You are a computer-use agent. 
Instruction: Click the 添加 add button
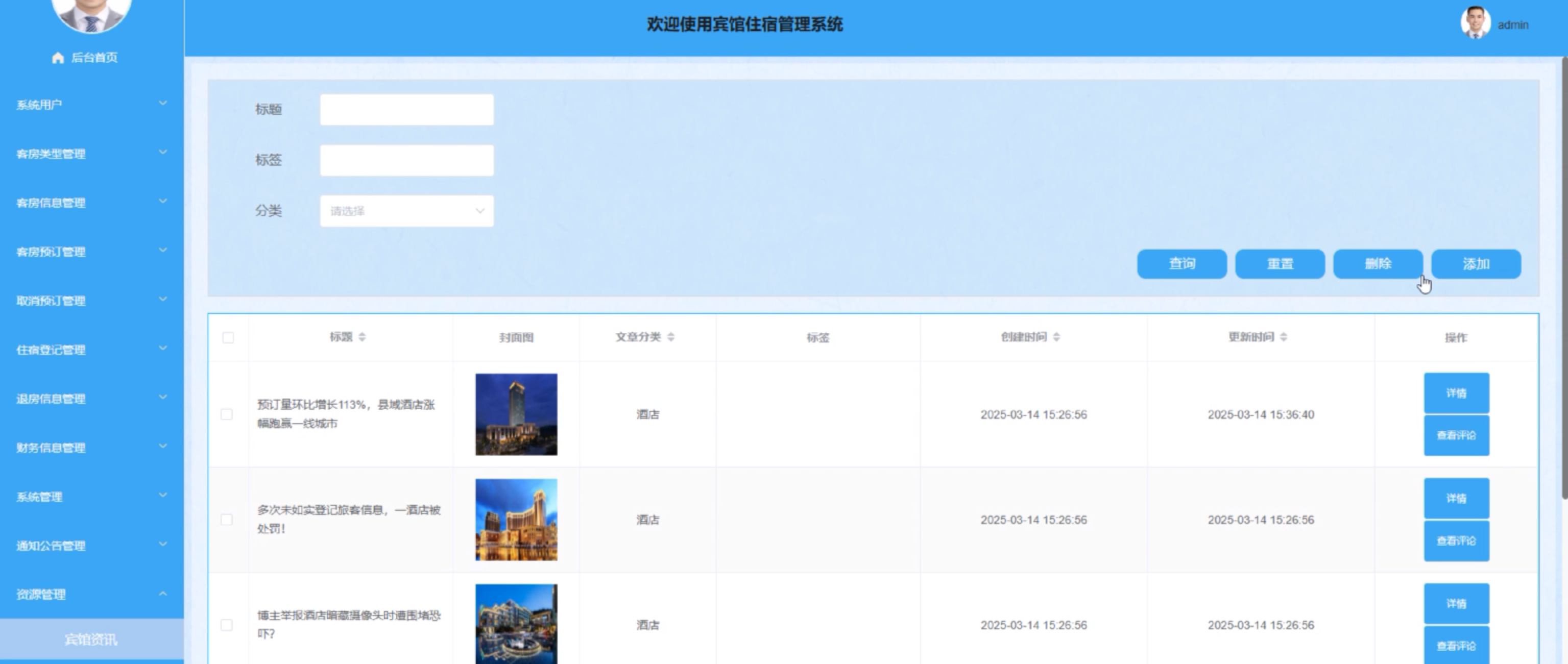tap(1476, 264)
